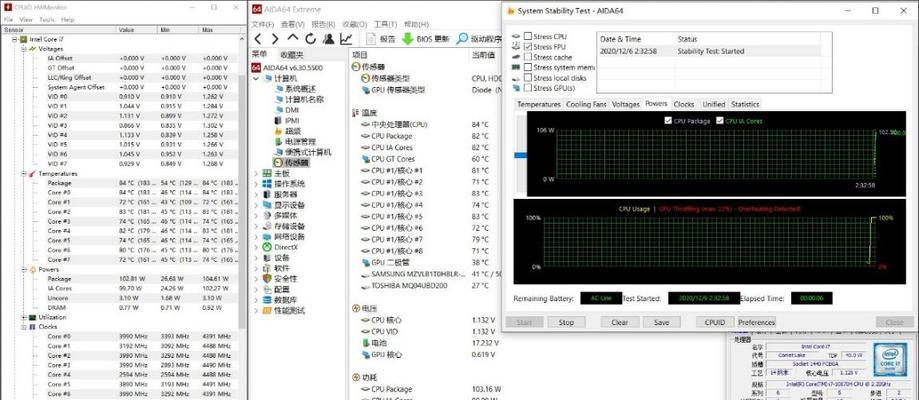This screenshot has width=919, height=400.
Task: Click the 数据库 database icon in tree
Action: [267, 300]
